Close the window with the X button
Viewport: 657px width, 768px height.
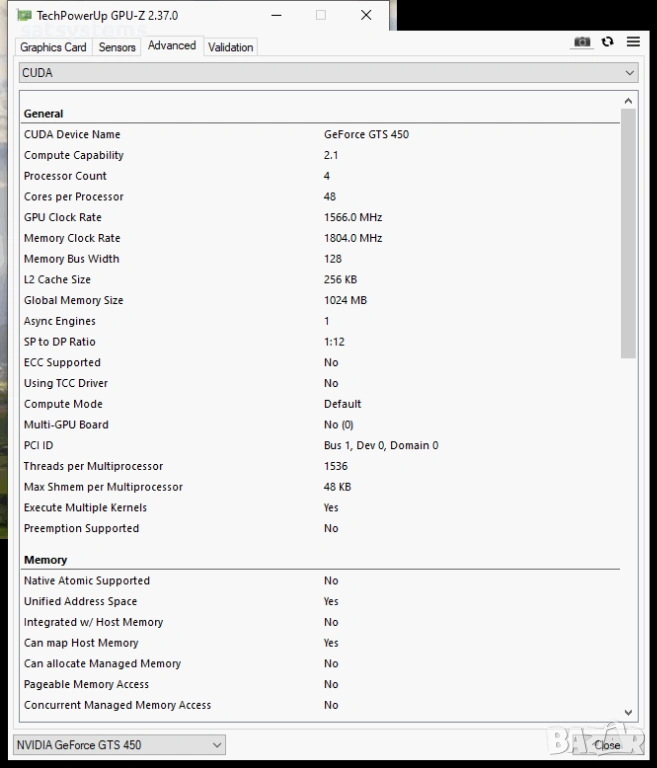tap(366, 15)
